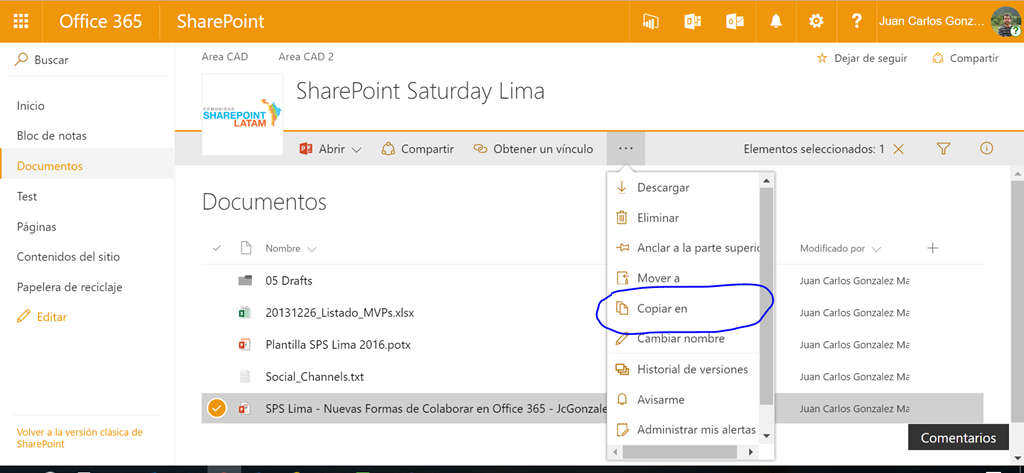Open help question mark

tap(857, 22)
